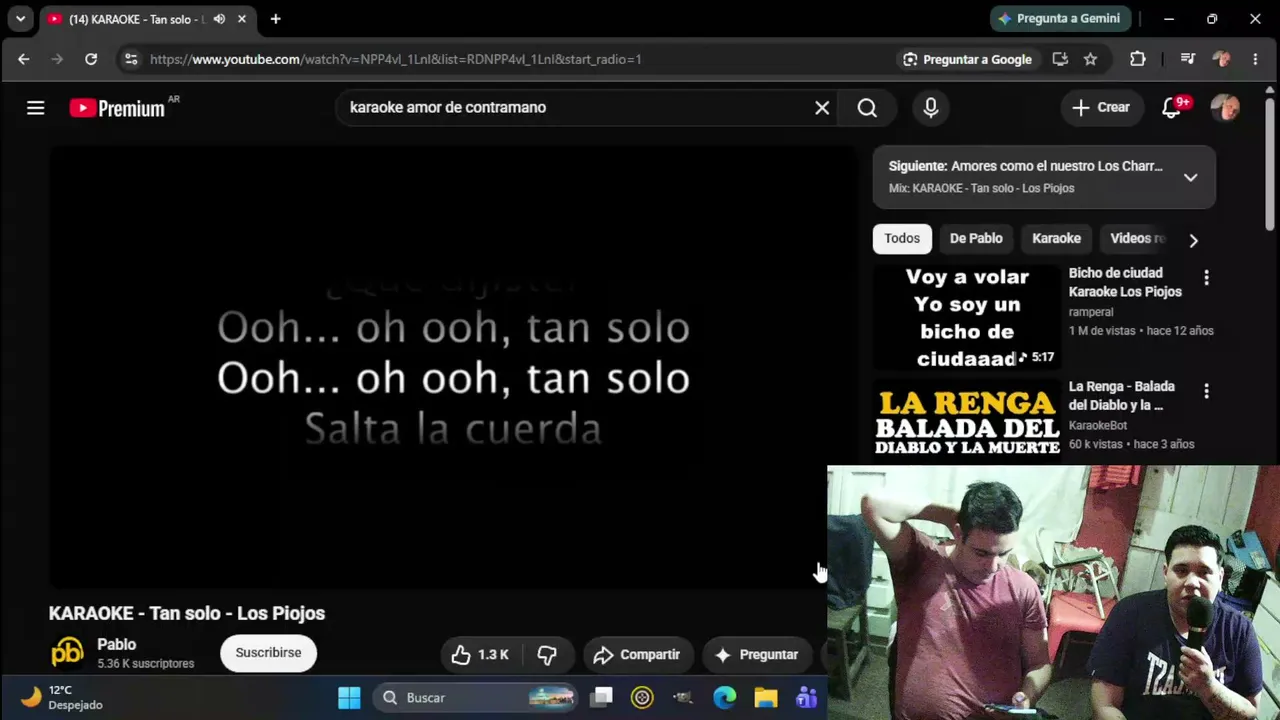Viewport: 1280px width, 720px height.
Task: Open File Explorer from the taskbar
Action: pos(765,698)
